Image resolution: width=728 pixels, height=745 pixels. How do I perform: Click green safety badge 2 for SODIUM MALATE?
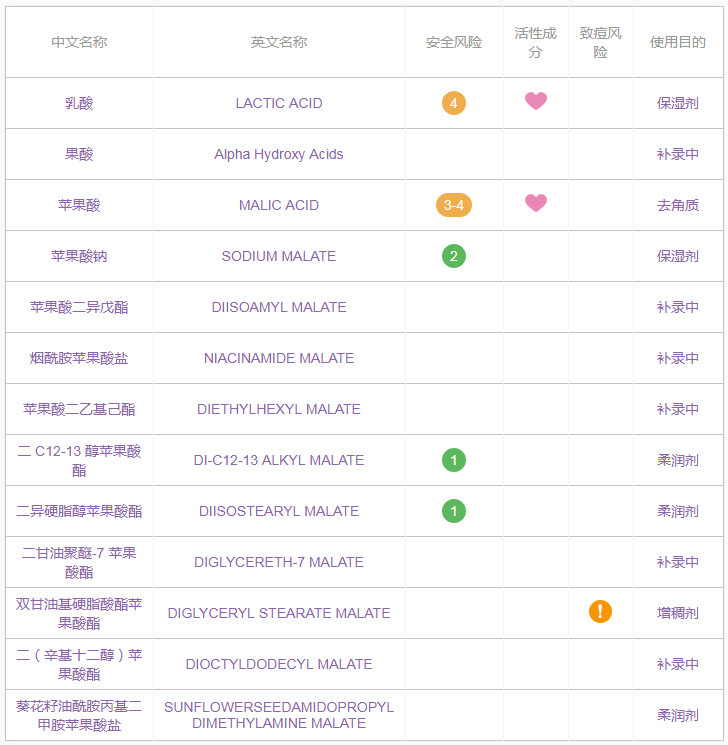click(454, 256)
